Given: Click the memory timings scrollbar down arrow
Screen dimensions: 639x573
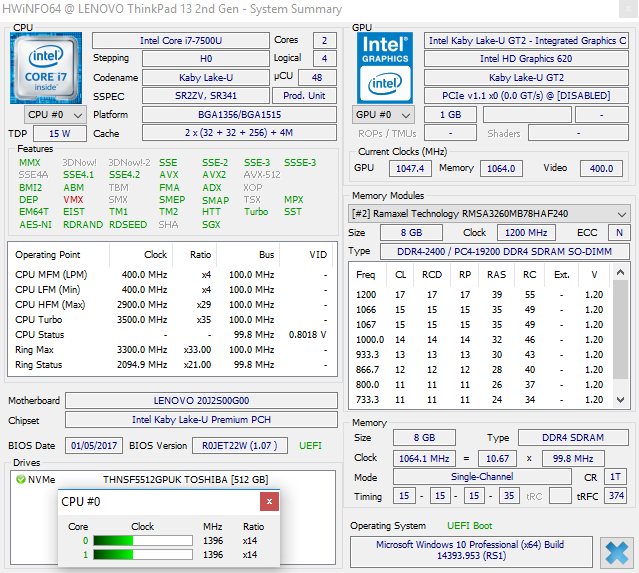Looking at the screenshot, I should [x=620, y=400].
